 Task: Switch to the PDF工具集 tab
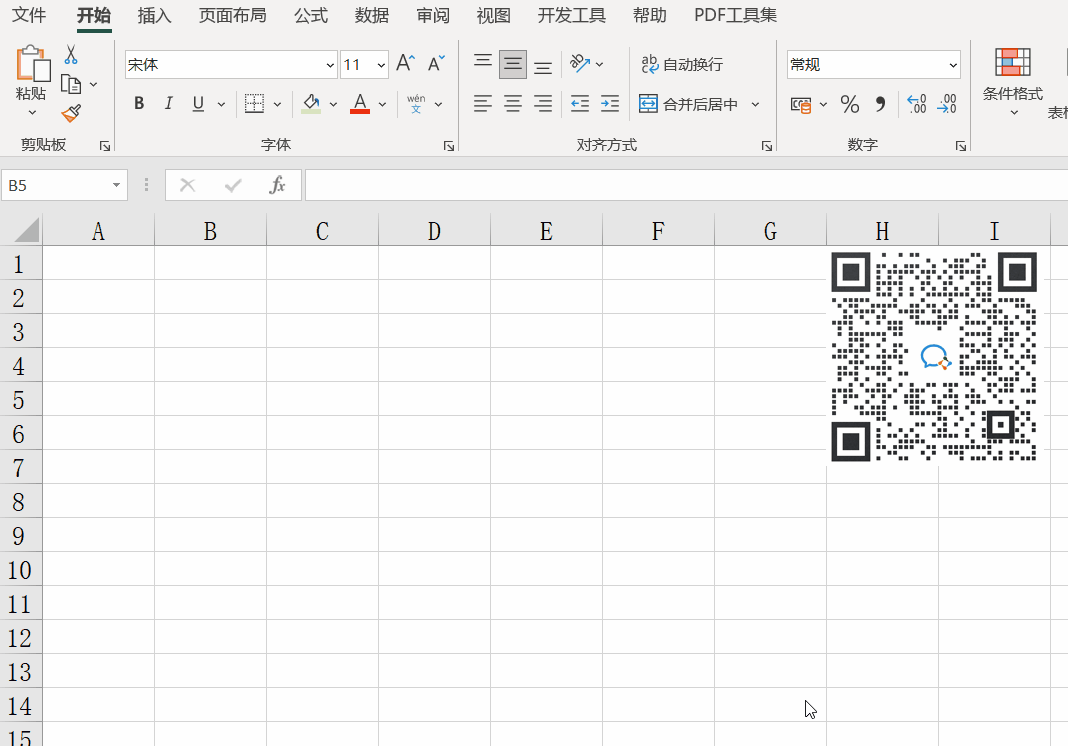[735, 15]
